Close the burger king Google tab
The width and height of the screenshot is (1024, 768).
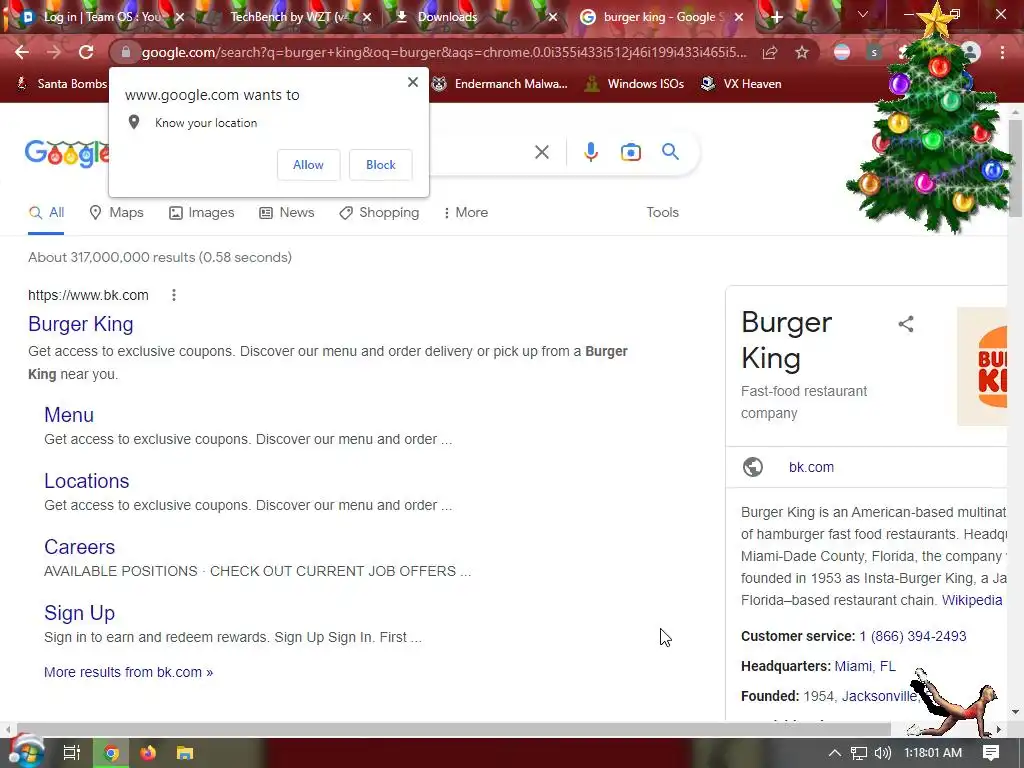point(739,17)
